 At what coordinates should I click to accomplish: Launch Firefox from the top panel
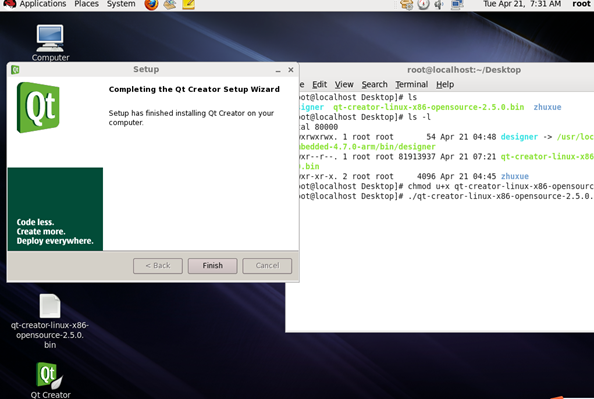tap(151, 5)
